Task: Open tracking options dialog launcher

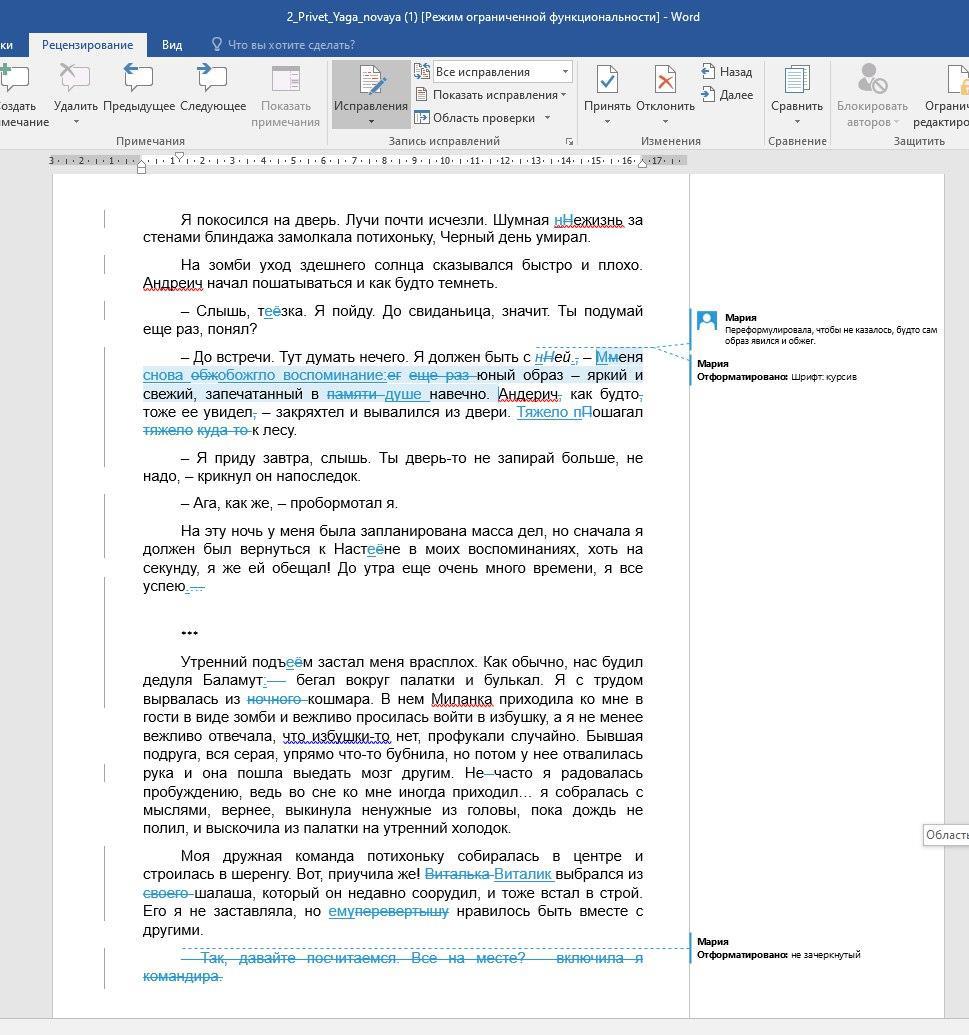Action: (569, 142)
